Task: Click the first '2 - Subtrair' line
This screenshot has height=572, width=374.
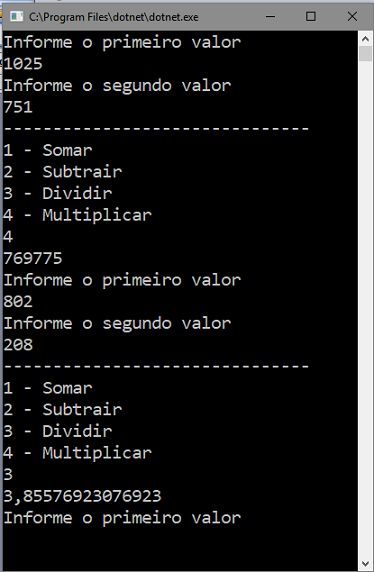Action: pyautogui.click(x=63, y=172)
